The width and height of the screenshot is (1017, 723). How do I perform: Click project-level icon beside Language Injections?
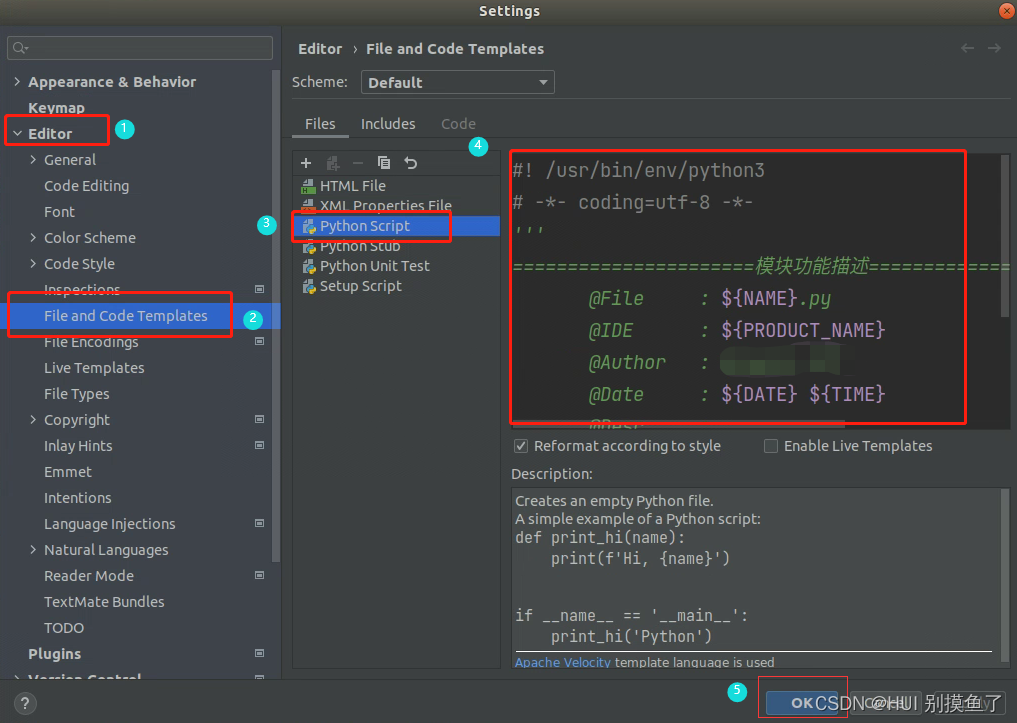[x=259, y=523]
